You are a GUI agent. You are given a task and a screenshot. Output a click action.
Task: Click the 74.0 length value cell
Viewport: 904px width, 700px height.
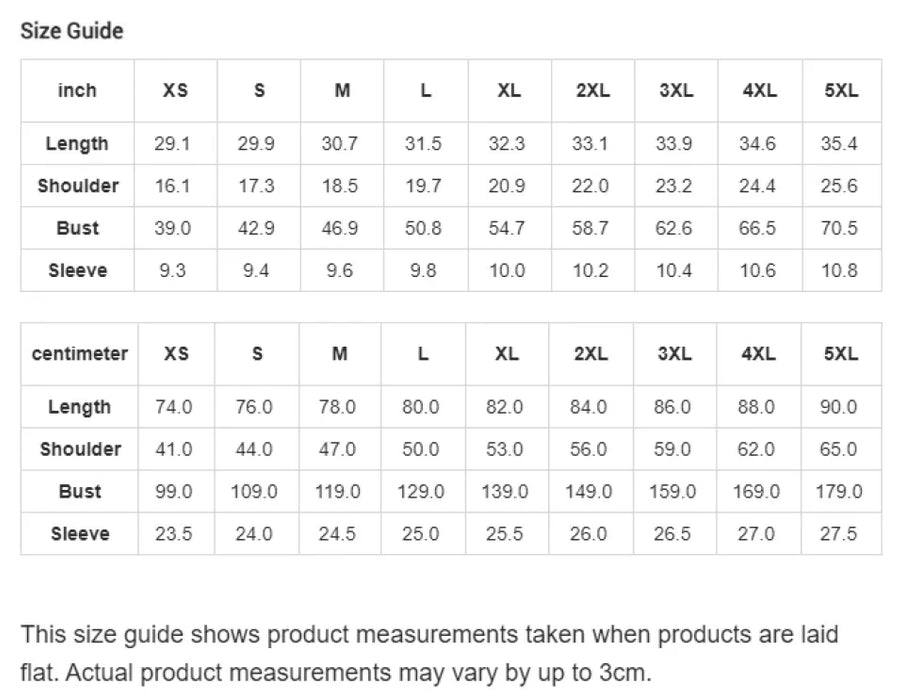[x=174, y=407]
